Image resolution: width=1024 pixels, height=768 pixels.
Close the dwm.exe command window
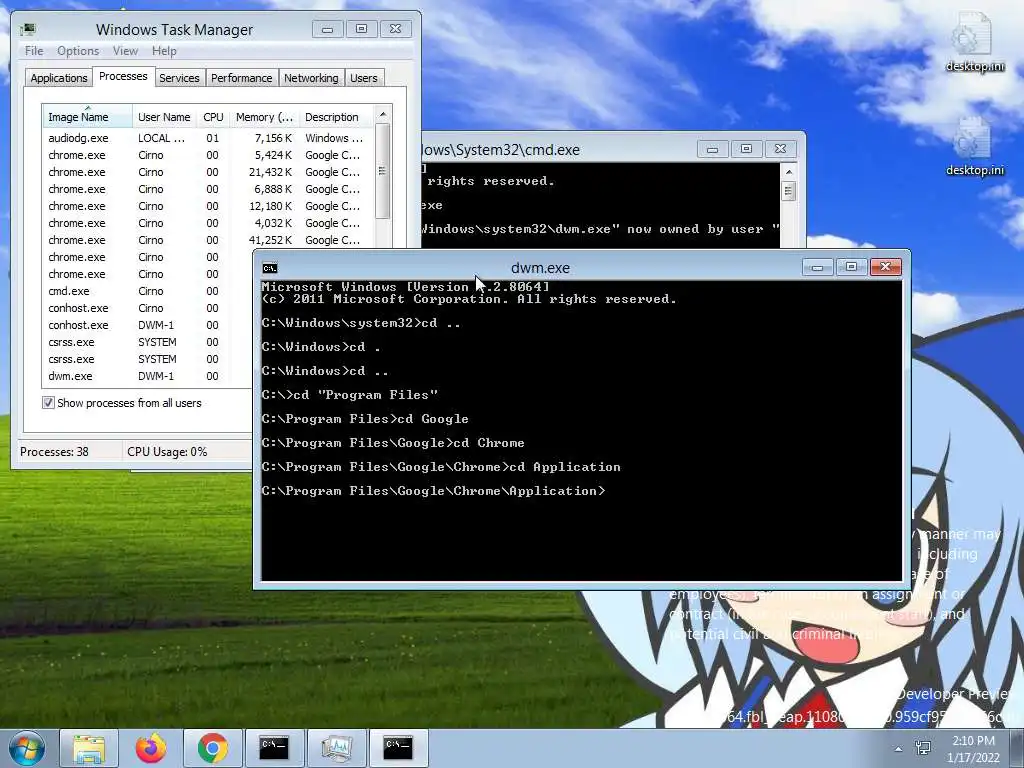[886, 266]
